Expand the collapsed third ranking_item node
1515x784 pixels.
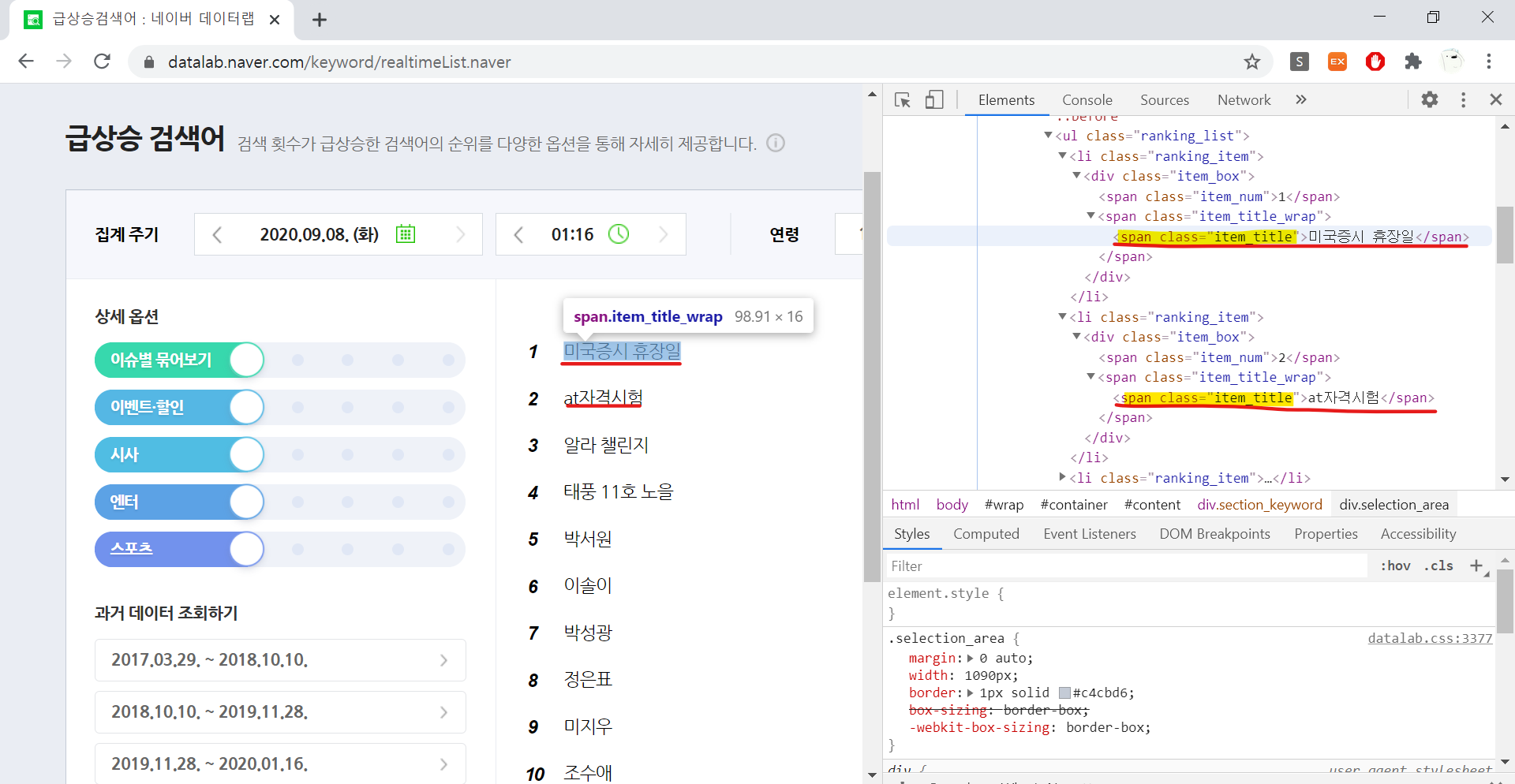click(1062, 477)
